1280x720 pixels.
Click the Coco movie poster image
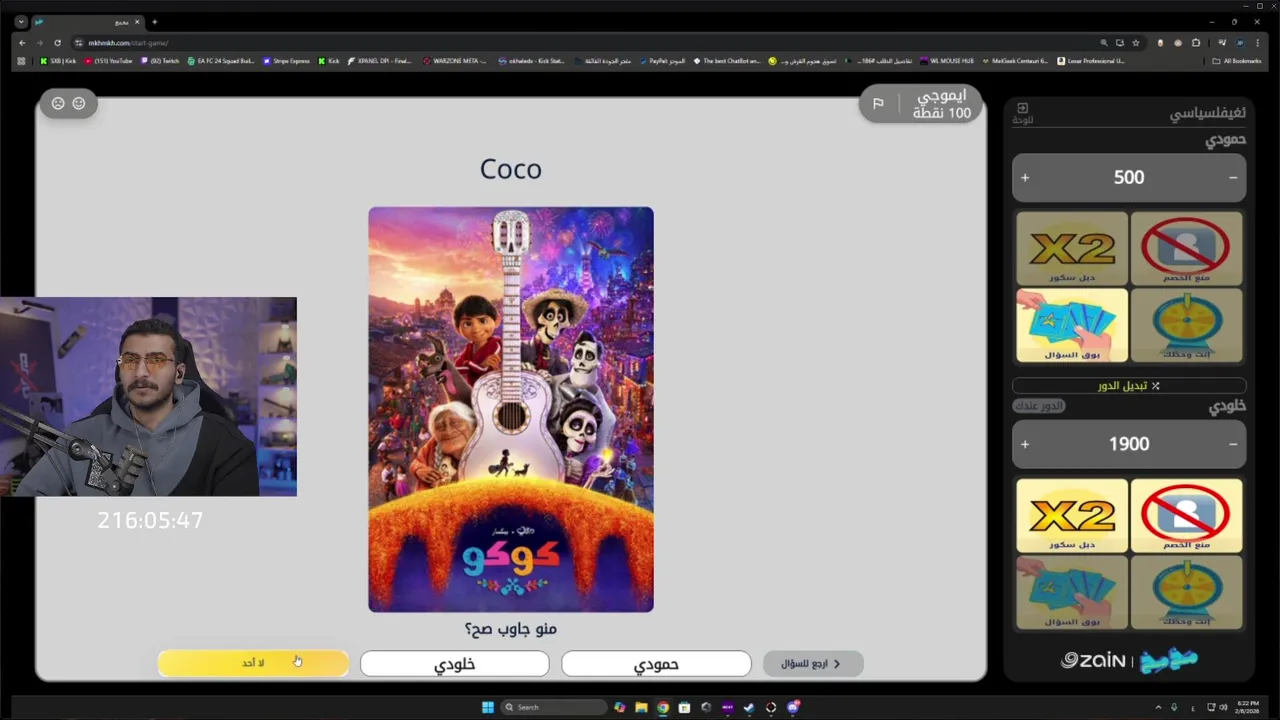[x=511, y=409]
